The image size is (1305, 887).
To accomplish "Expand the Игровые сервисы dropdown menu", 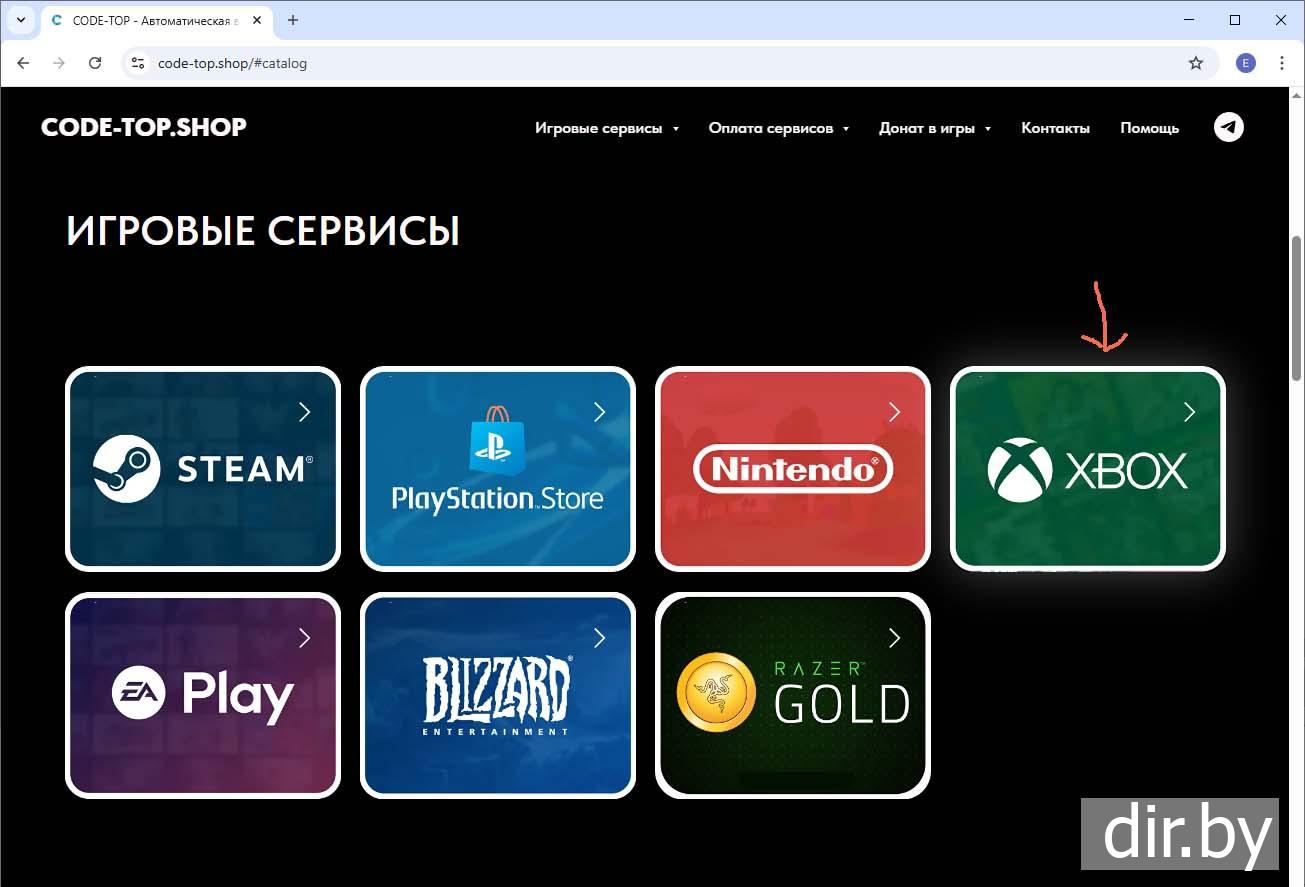I will point(606,128).
